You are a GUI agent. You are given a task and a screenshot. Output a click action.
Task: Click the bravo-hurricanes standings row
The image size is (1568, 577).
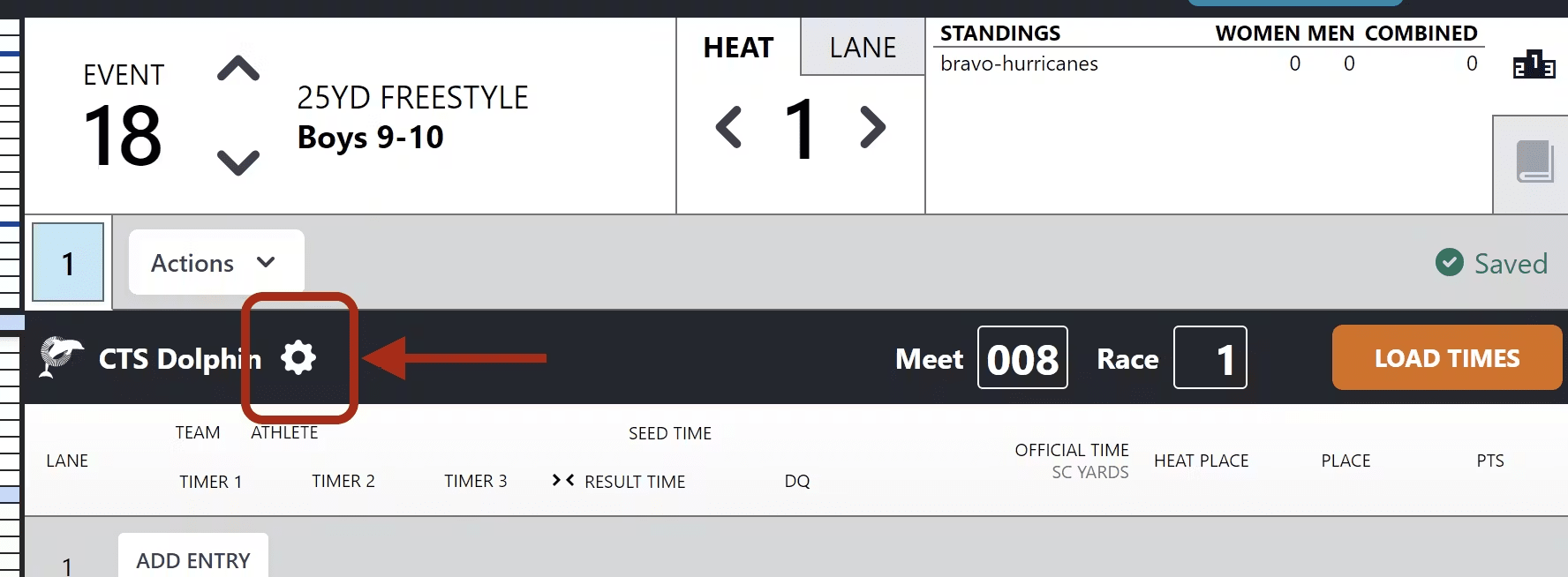[x=1209, y=64]
